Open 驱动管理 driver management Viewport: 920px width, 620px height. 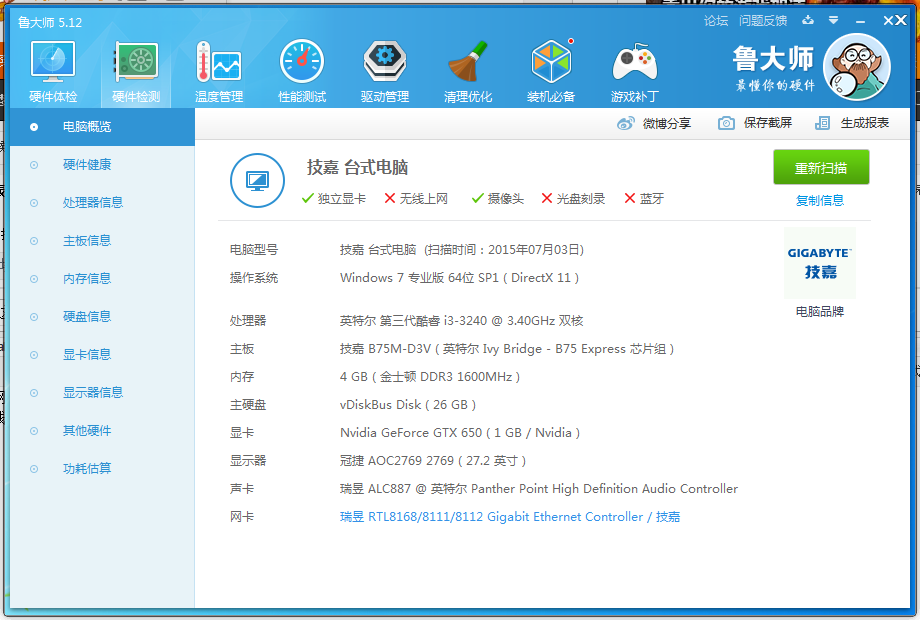pos(385,72)
